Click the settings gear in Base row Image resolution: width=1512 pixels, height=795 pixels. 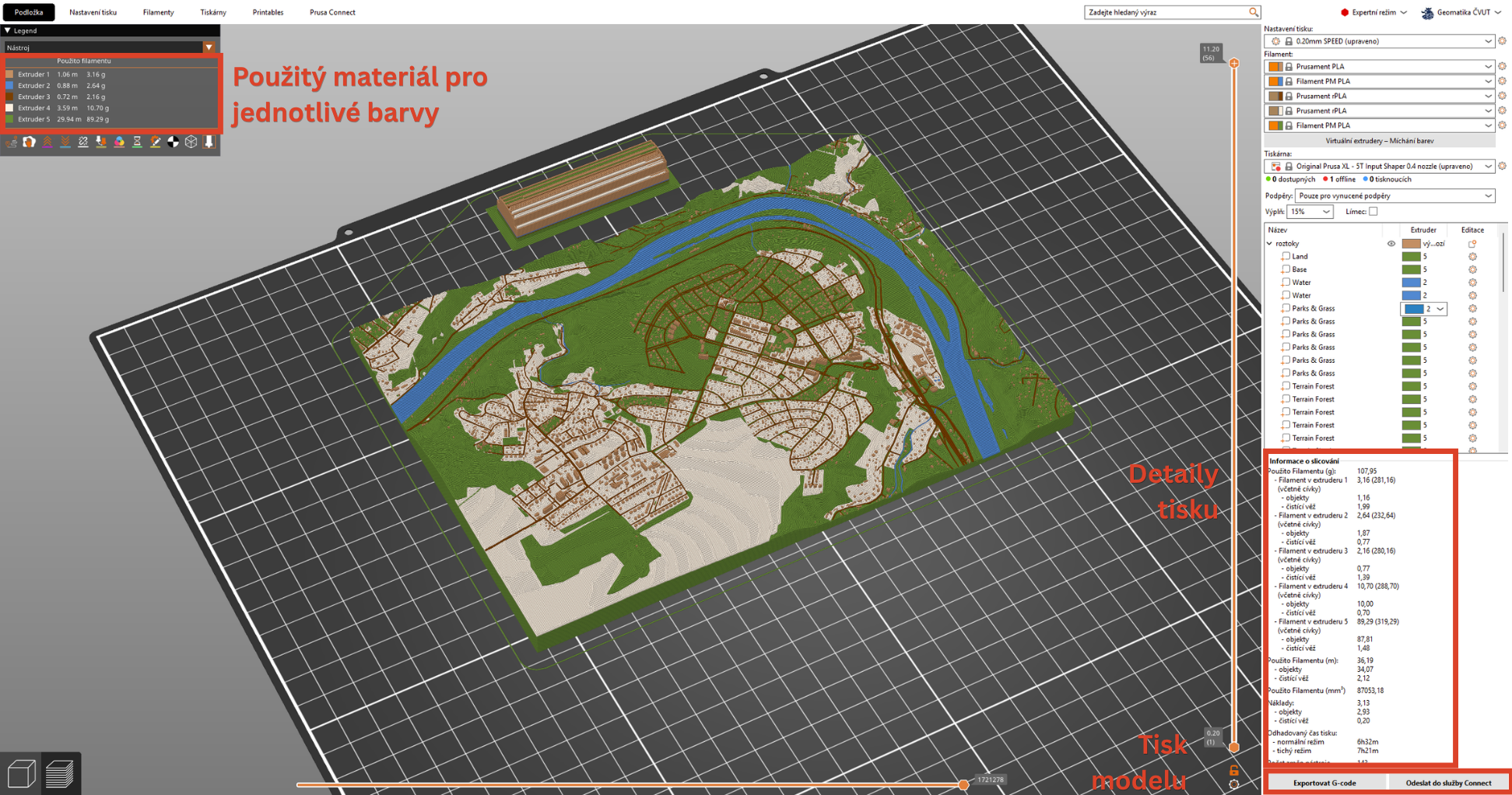pos(1472,269)
